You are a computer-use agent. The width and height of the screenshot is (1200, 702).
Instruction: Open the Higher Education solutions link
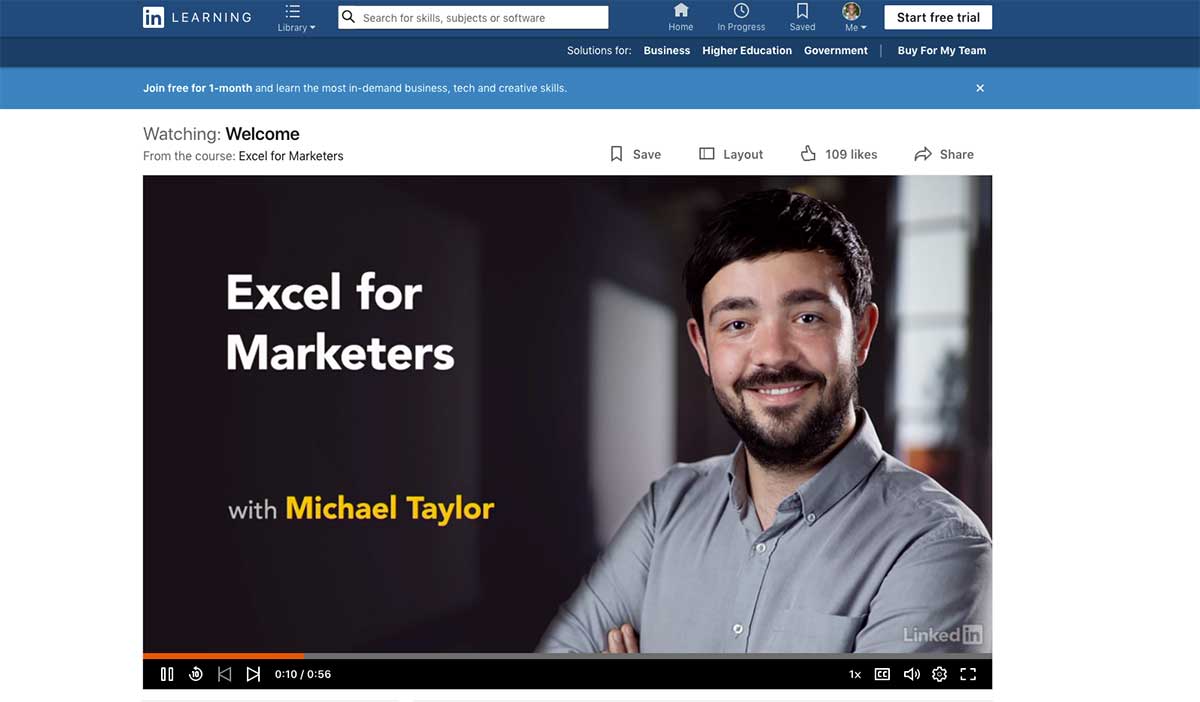click(747, 50)
